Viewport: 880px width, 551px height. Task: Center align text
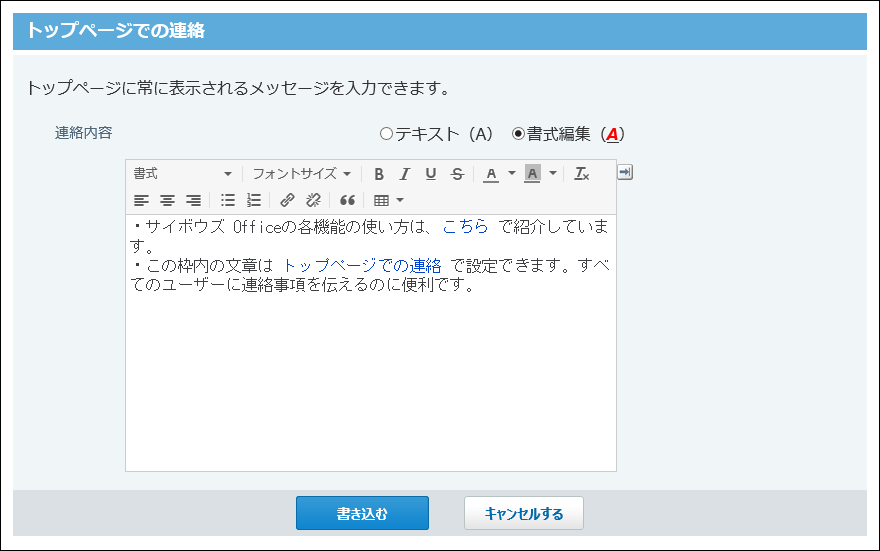click(x=167, y=200)
